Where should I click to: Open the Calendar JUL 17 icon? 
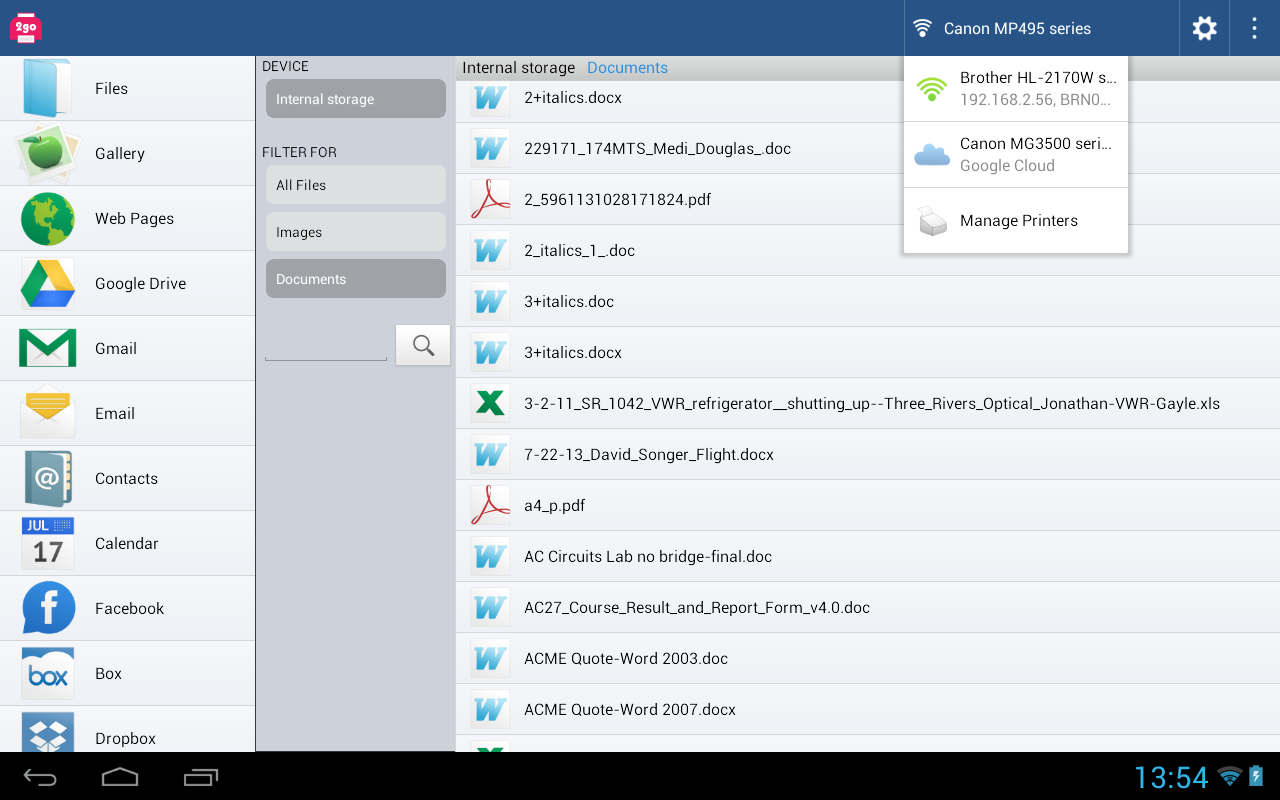point(47,543)
